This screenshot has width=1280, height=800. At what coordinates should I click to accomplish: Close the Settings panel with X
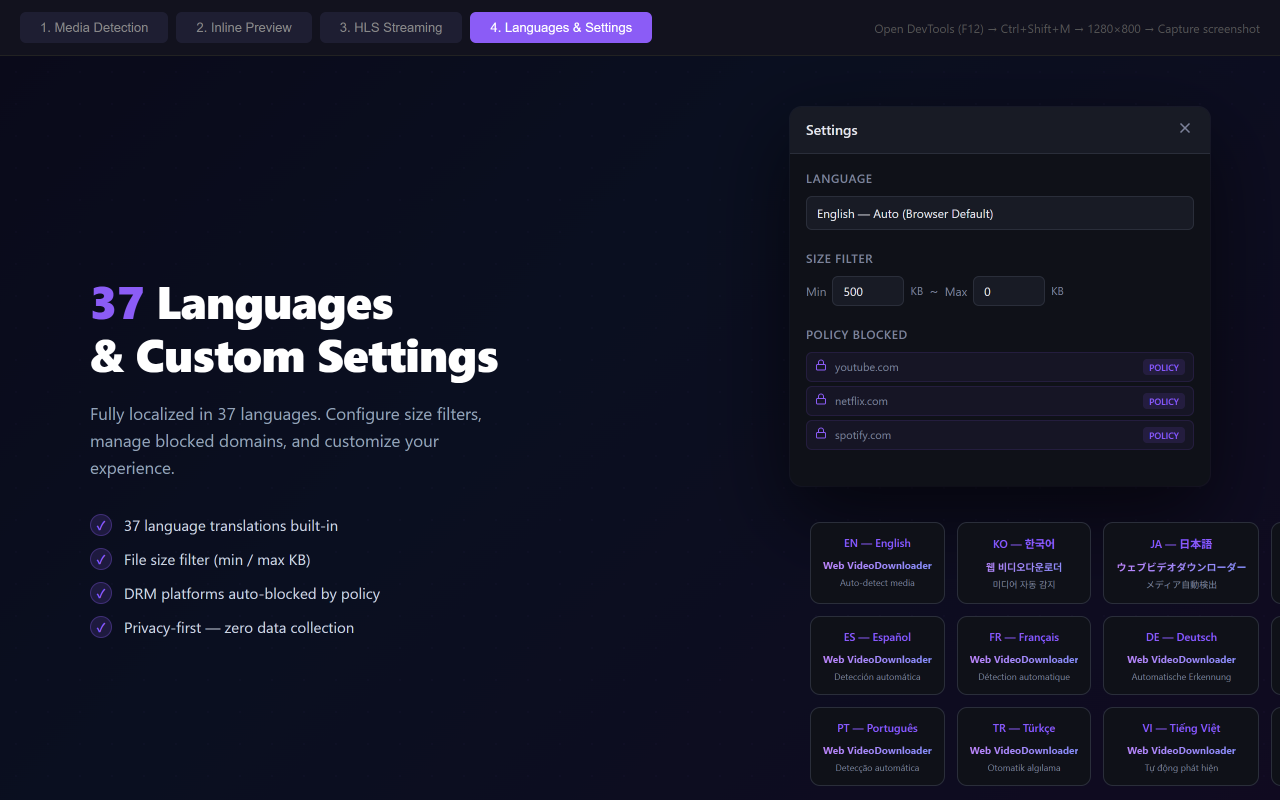tap(1185, 128)
